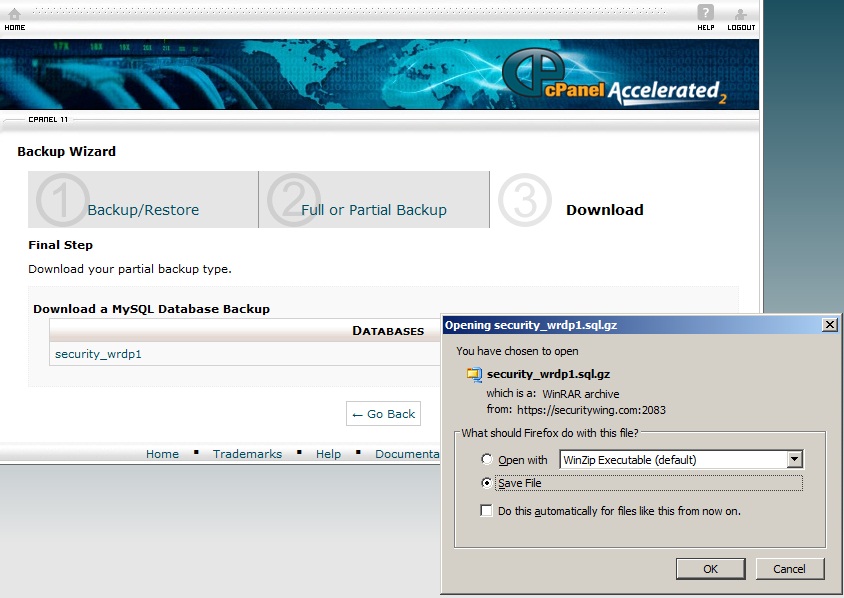
Task: Click Download a MySQL Database Backup heading
Action: [151, 309]
